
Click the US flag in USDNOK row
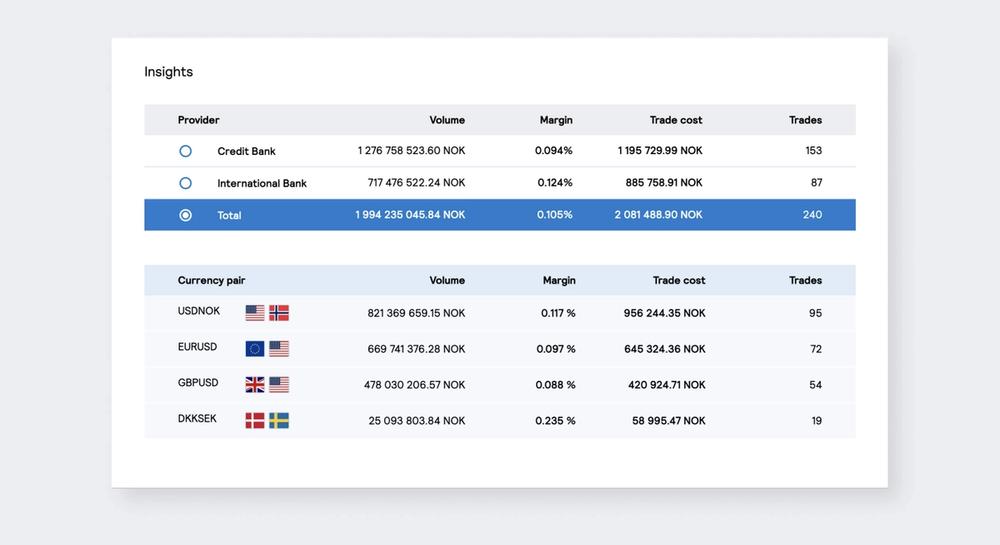[254, 313]
